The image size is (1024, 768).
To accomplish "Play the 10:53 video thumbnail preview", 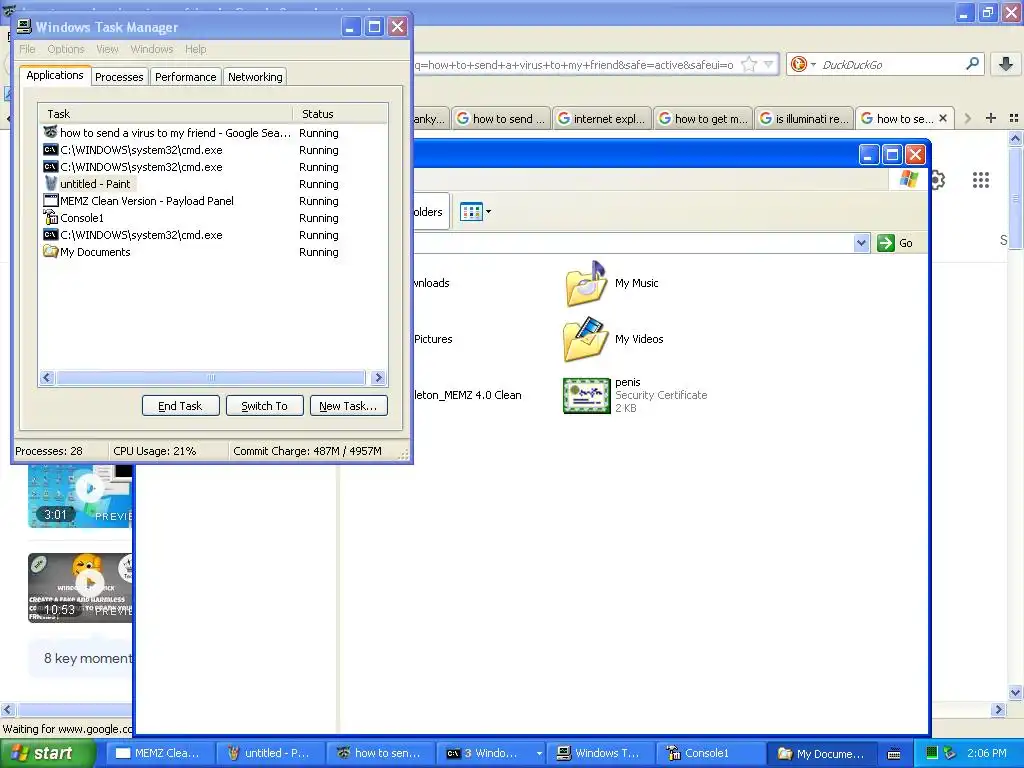I will click(89, 583).
